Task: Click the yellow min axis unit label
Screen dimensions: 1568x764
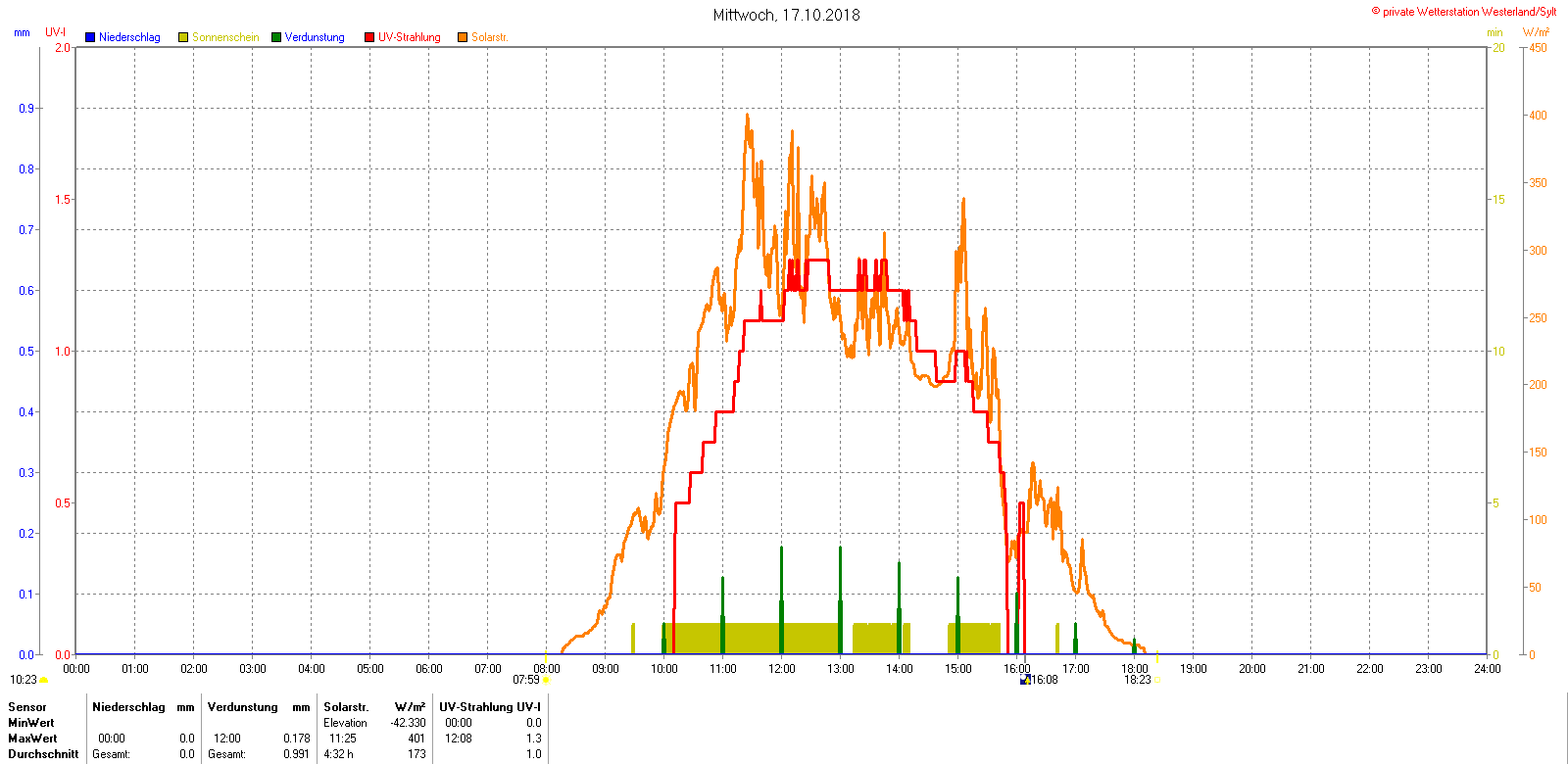Action: click(1494, 33)
